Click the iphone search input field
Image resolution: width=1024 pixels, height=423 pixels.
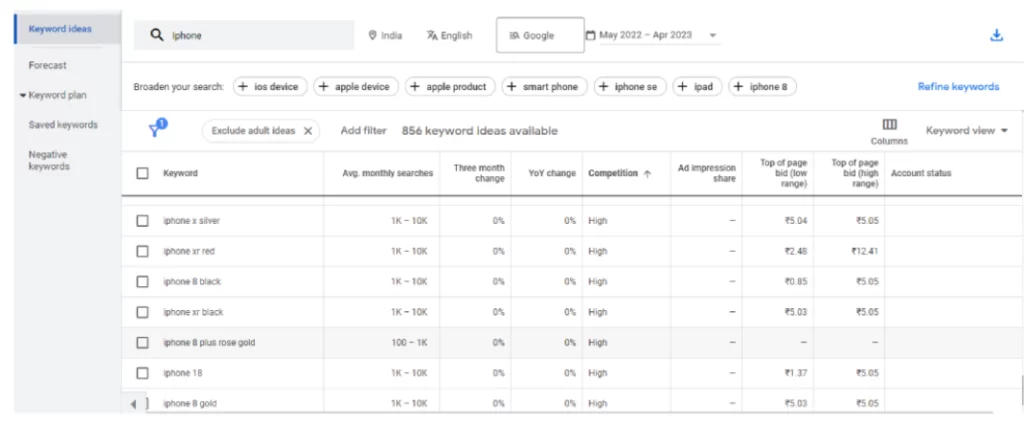(x=244, y=35)
